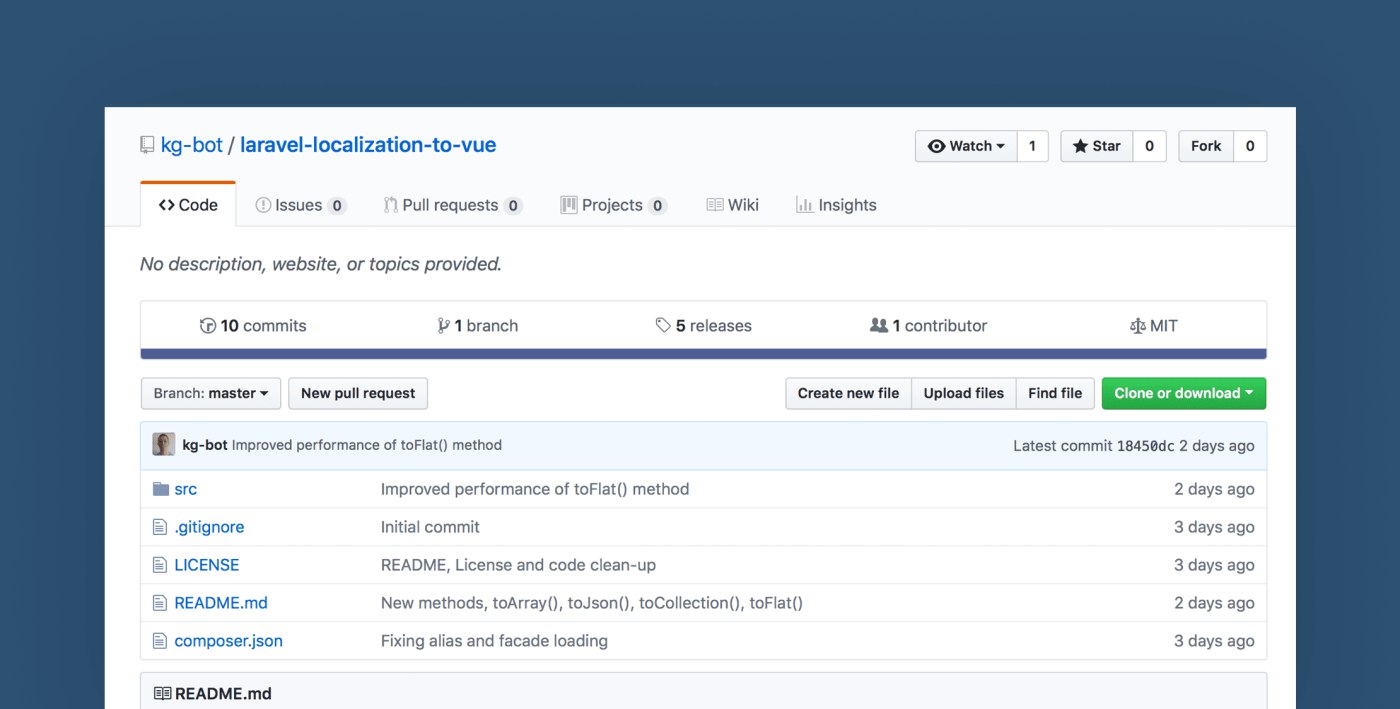View the 1 contributor link
1400x709 pixels.
tap(929, 326)
